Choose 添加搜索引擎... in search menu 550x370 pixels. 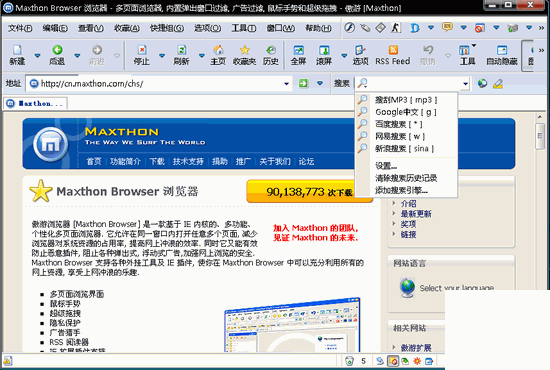[406, 190]
